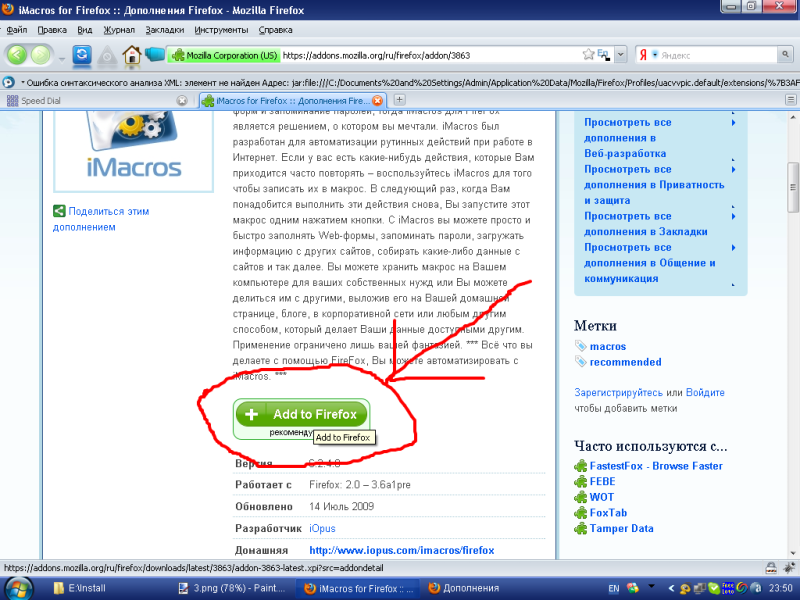Open the back/forward history dropdown arrow

[x=62, y=59]
